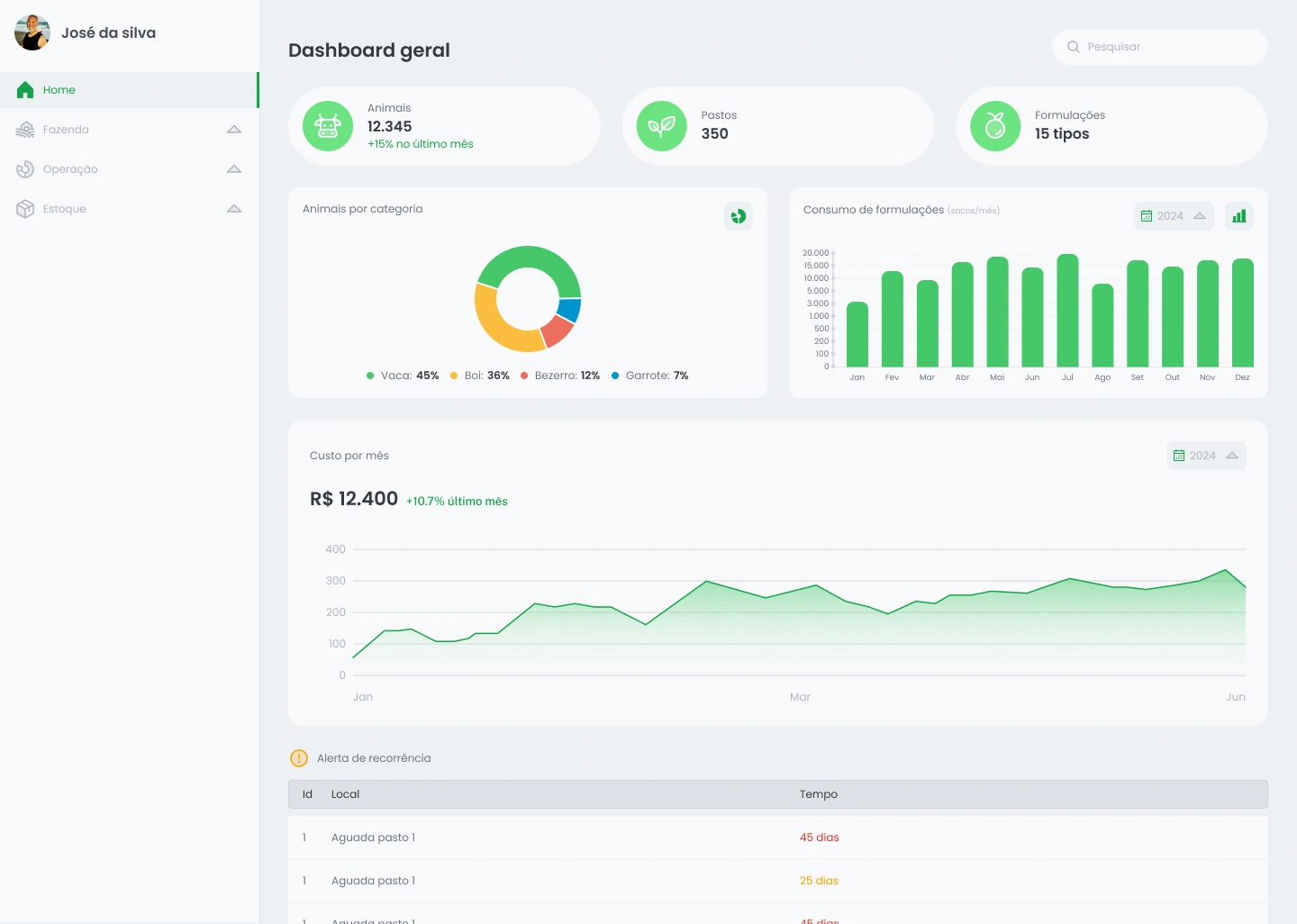The height and width of the screenshot is (924, 1297).
Task: Open the Operação menu item
Action: click(70, 169)
